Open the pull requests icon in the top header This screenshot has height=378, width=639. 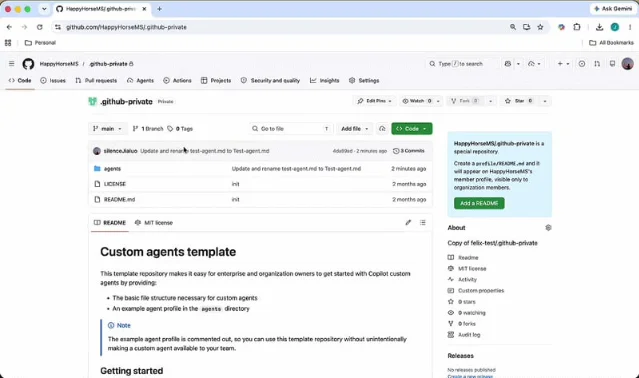(x=597, y=64)
